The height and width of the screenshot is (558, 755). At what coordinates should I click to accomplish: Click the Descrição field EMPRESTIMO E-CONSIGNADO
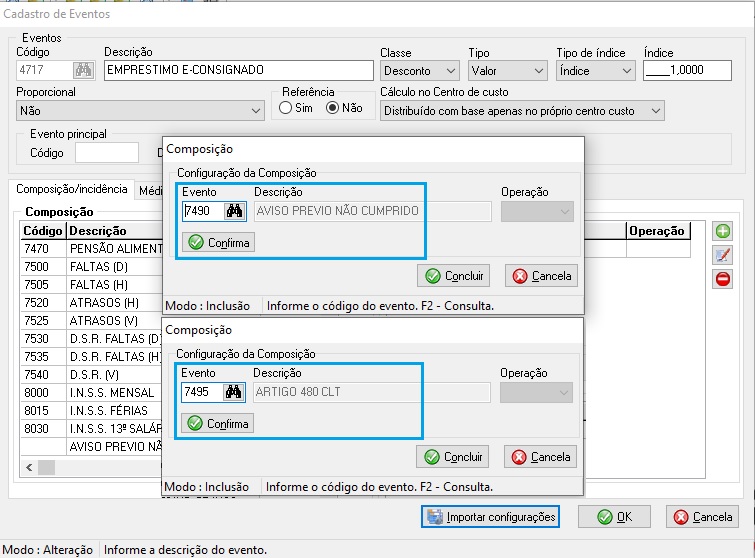tap(237, 71)
